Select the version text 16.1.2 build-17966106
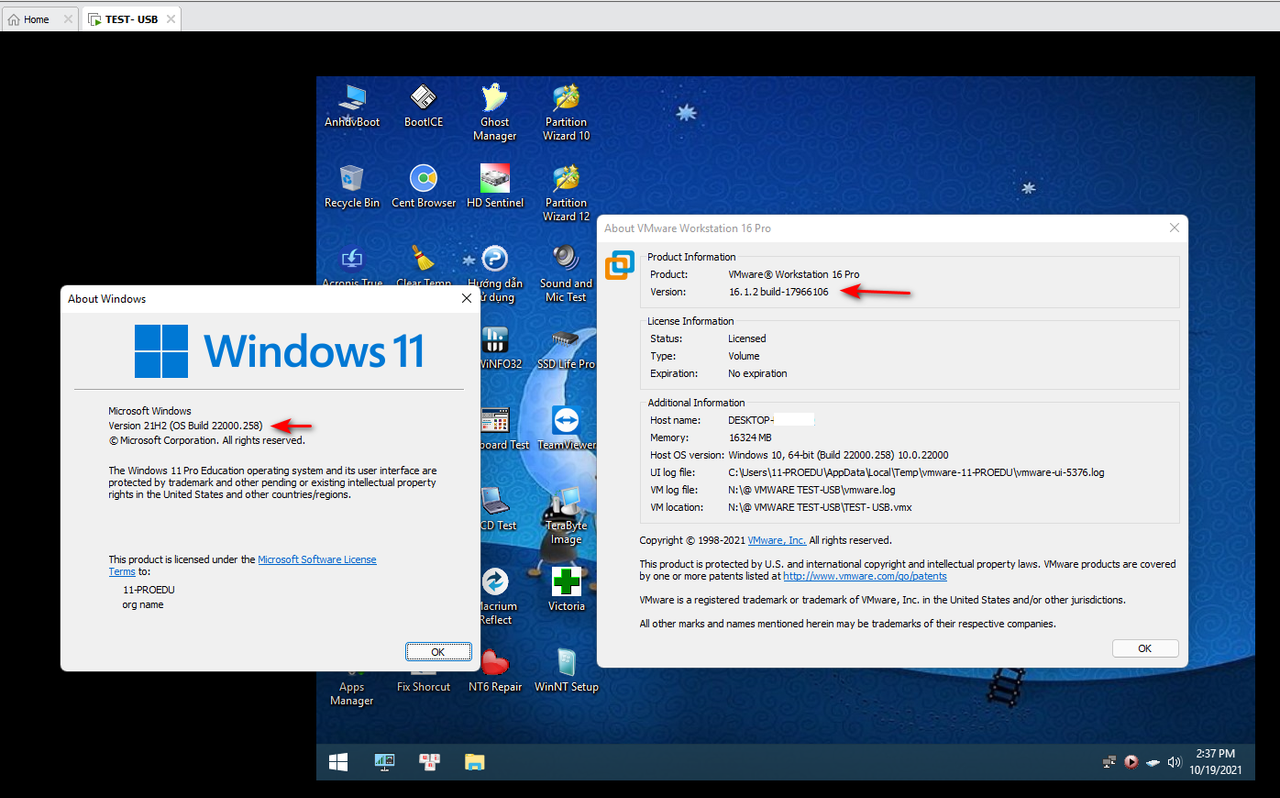This screenshot has width=1280, height=798. point(778,292)
